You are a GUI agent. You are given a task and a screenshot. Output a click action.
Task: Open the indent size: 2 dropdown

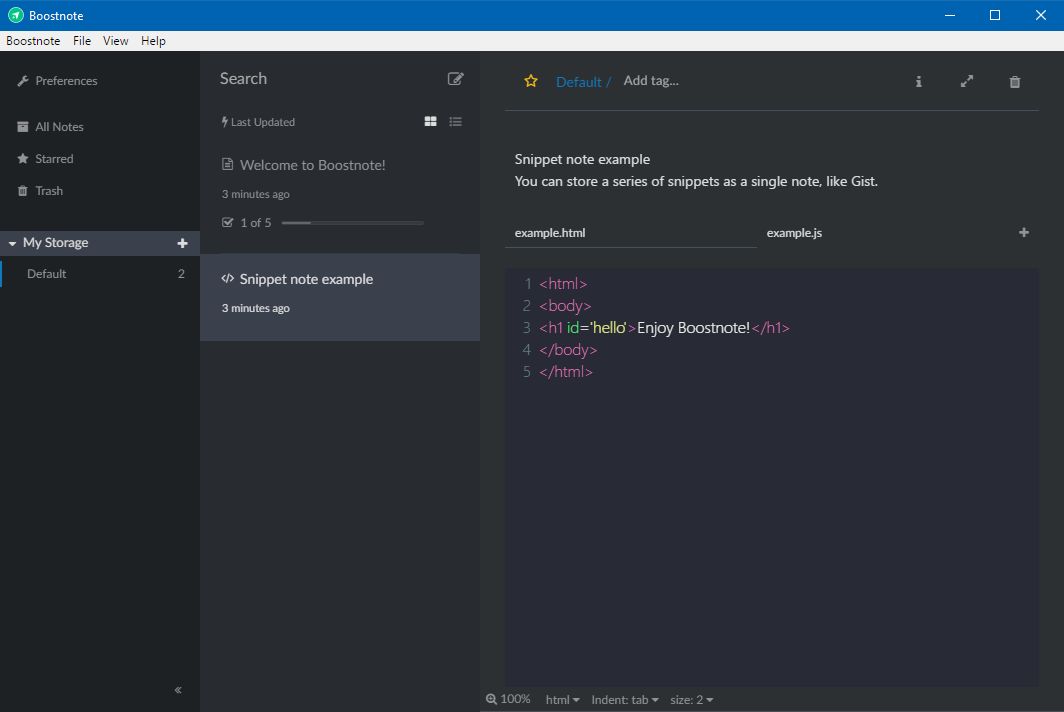[x=691, y=700]
